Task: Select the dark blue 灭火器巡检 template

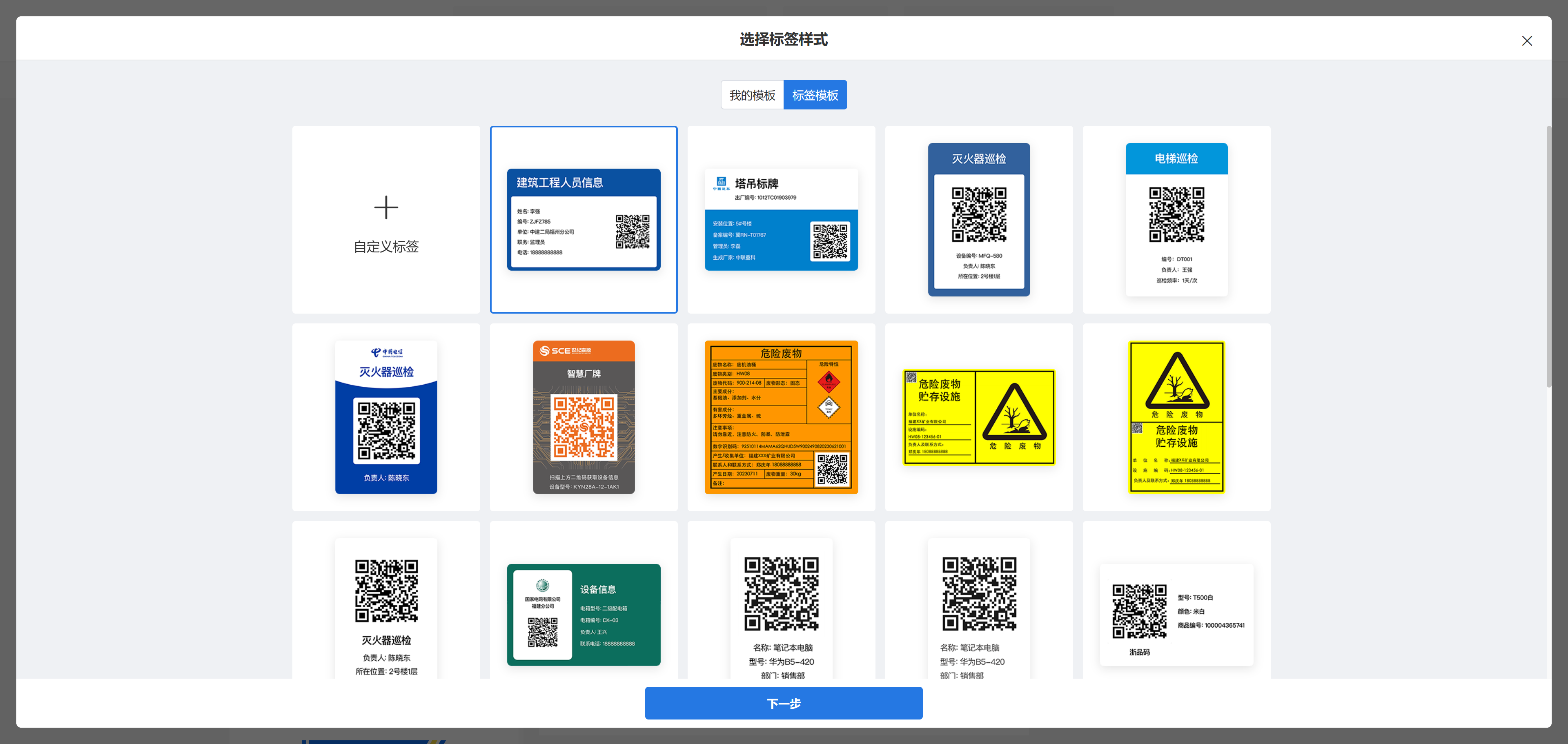Action: pyautogui.click(x=979, y=220)
